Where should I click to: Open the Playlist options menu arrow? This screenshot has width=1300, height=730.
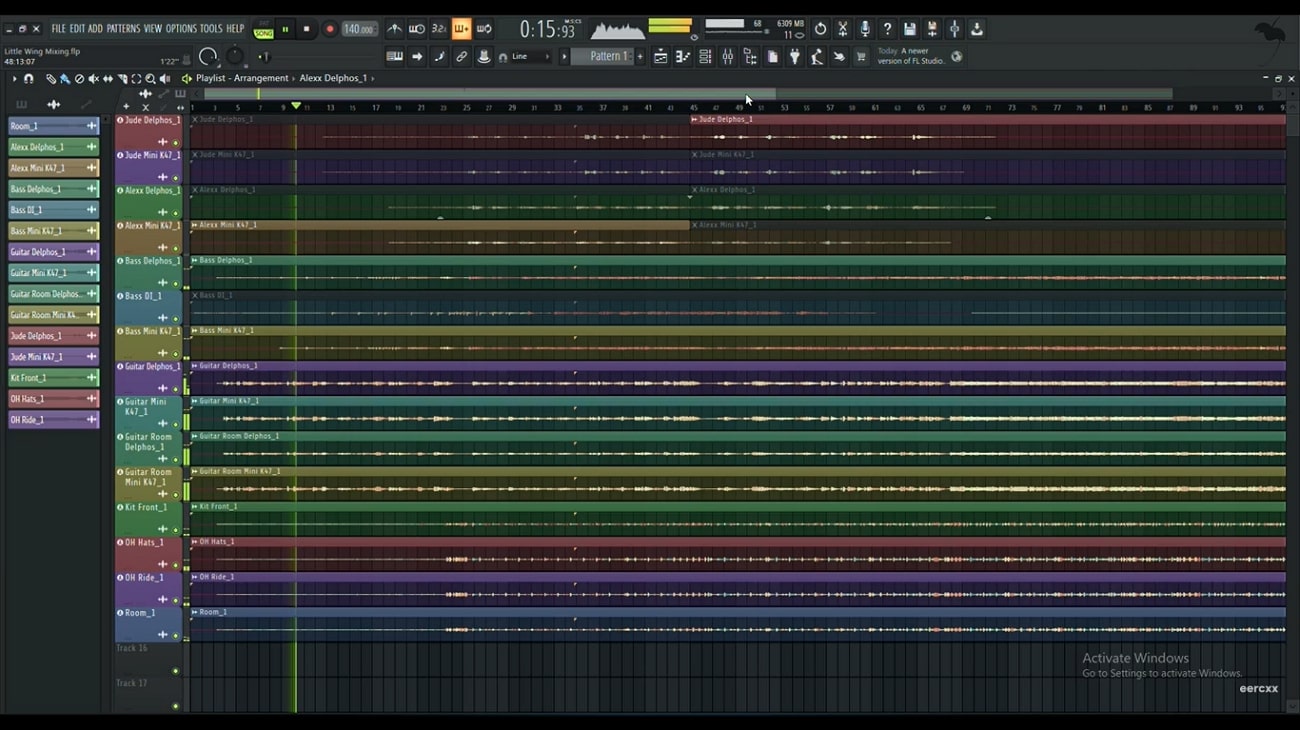[x=14, y=78]
